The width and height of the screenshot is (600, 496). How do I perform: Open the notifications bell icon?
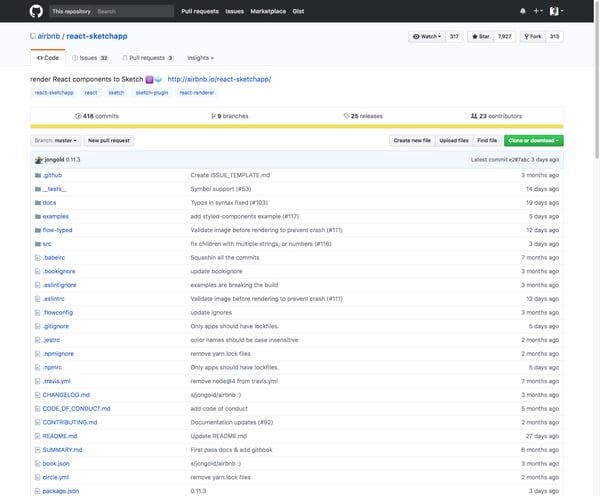point(523,11)
